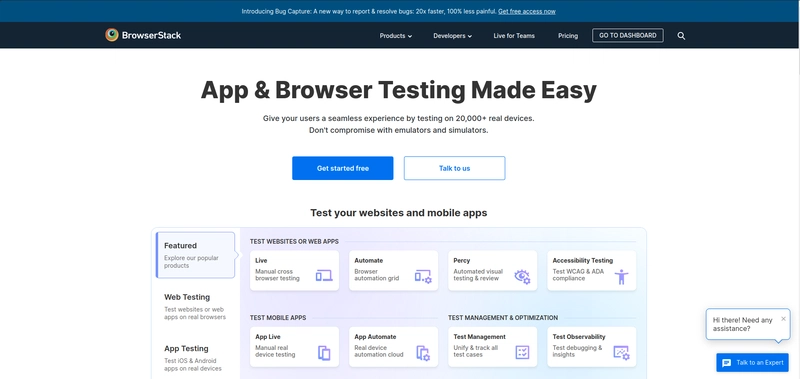800x379 pixels.
Task: Click Talk to us button
Action: [x=454, y=168]
